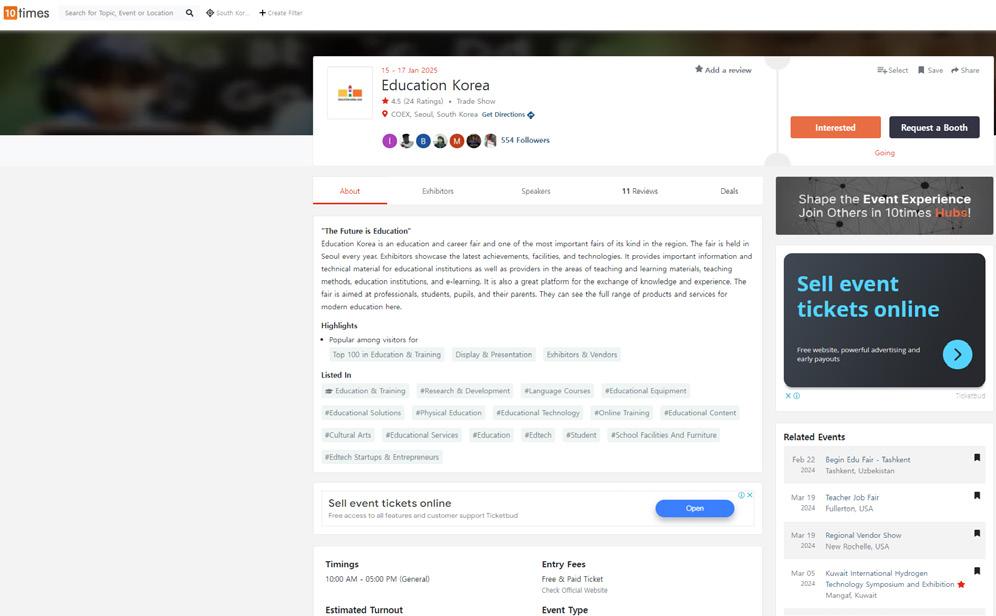Select the #Student tag
The width and height of the screenshot is (996, 616).
tap(581, 435)
